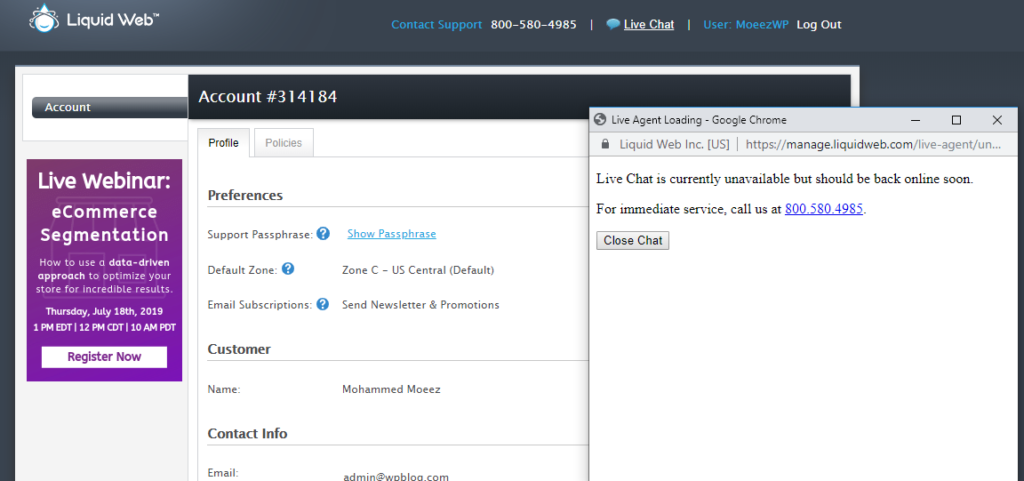Viewport: 1024px width, 481px height.
Task: Minimize the Live Agent Loading window
Action: point(916,120)
